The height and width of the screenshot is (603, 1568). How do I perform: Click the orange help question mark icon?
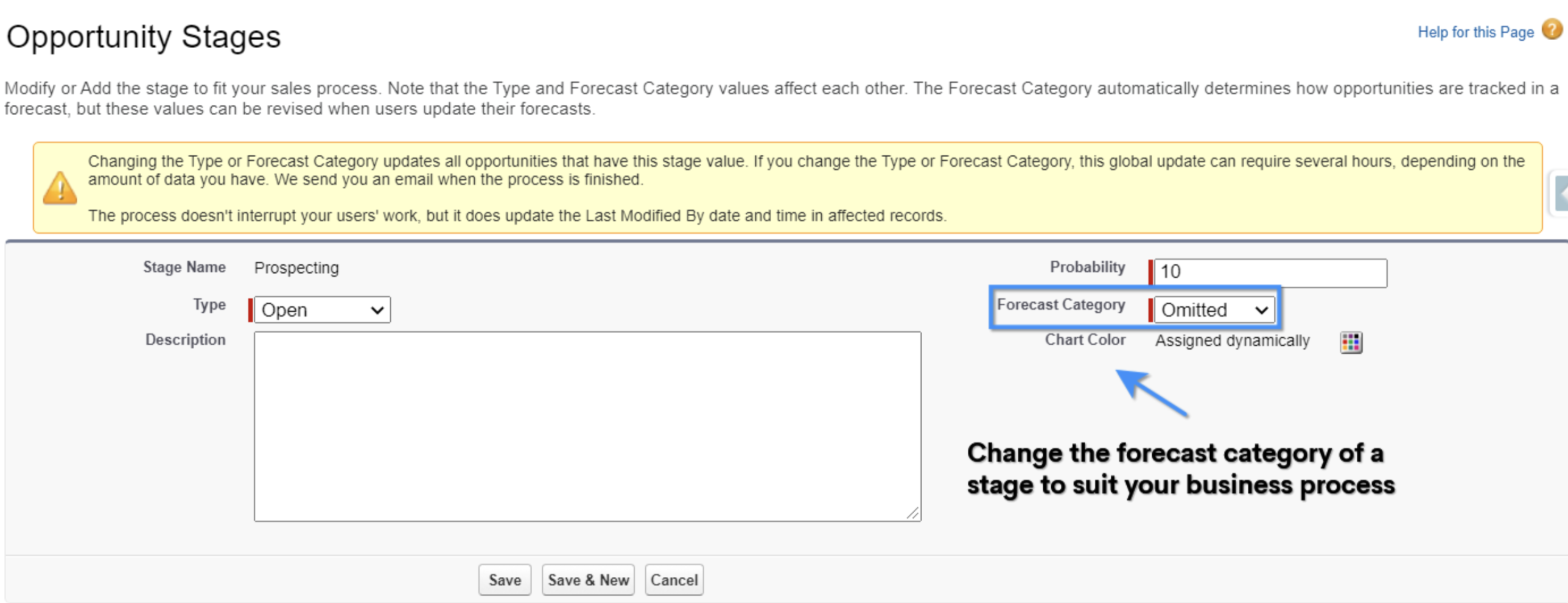tap(1552, 30)
